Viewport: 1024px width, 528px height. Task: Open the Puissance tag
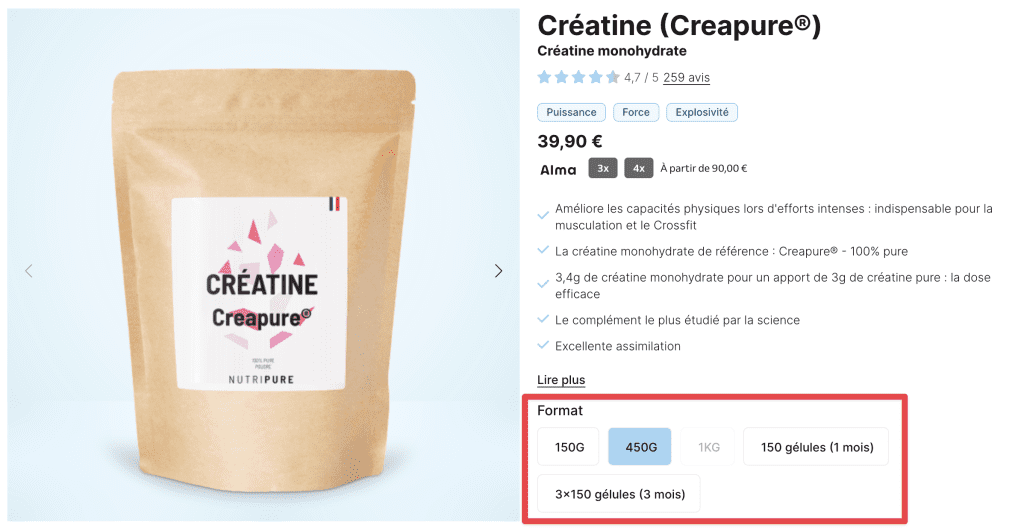click(571, 112)
